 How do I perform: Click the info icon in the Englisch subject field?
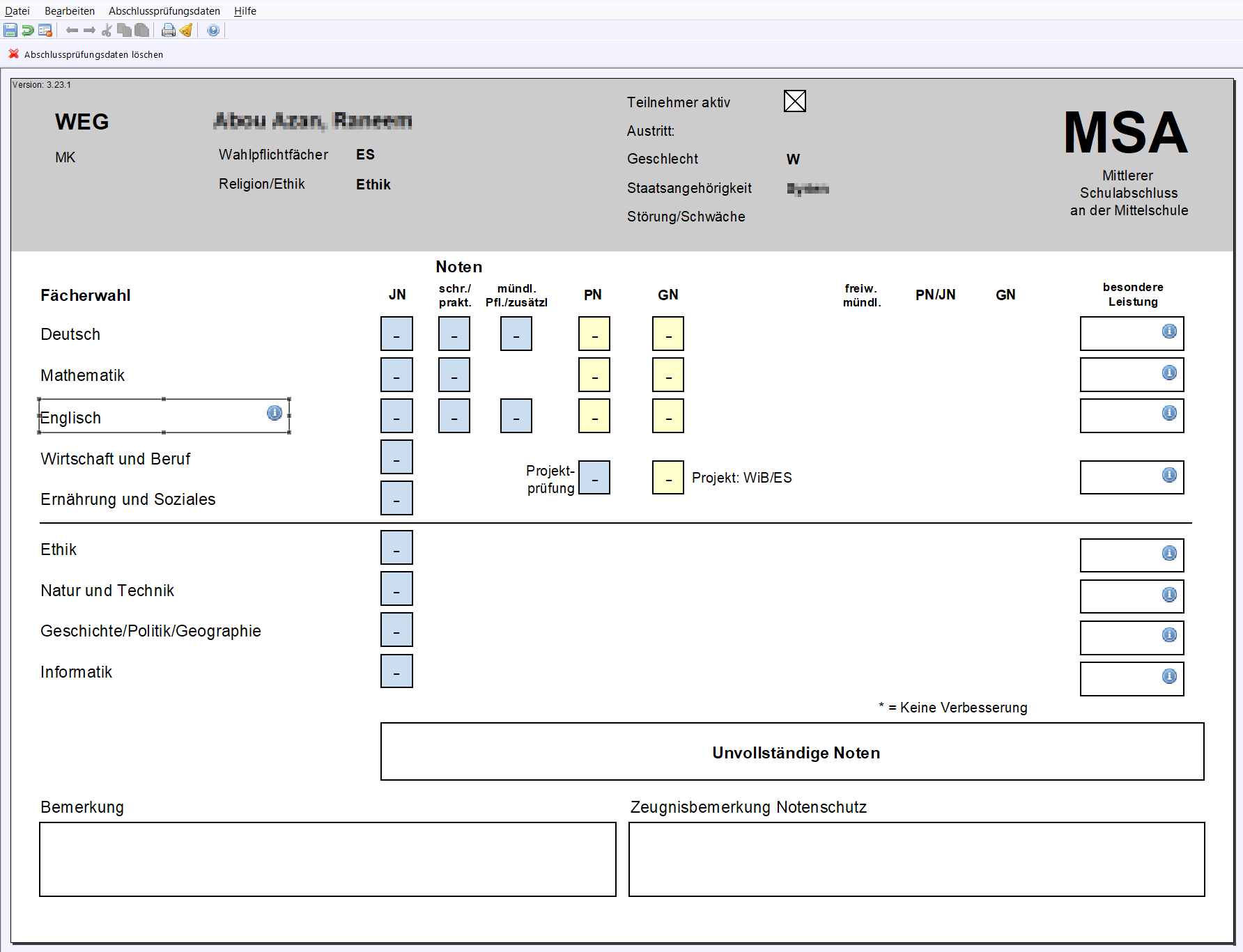(x=275, y=413)
